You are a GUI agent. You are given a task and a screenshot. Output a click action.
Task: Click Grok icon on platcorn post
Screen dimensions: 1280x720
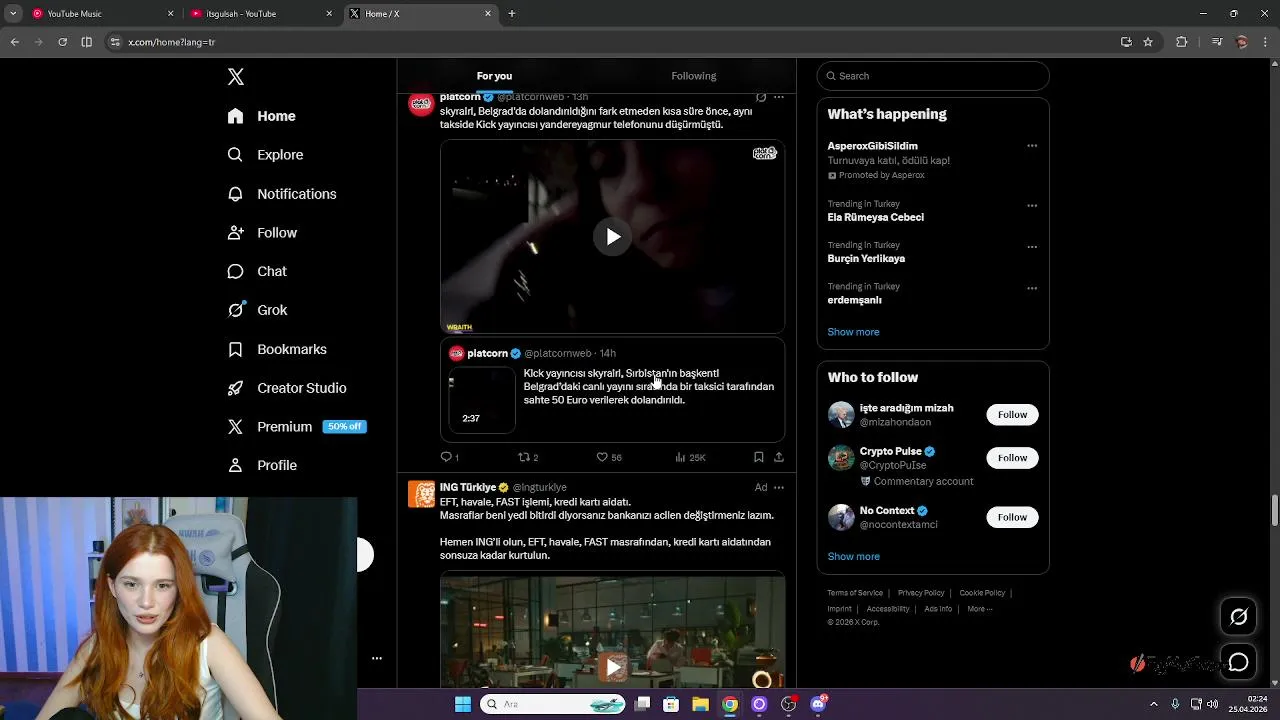point(761,97)
